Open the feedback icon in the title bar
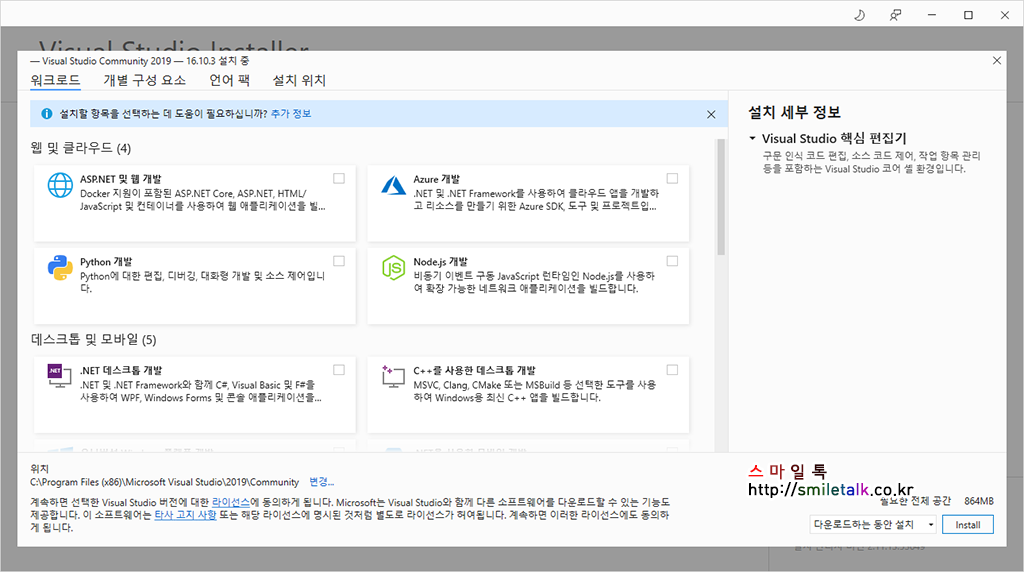This screenshot has width=1024, height=572. coord(895,15)
